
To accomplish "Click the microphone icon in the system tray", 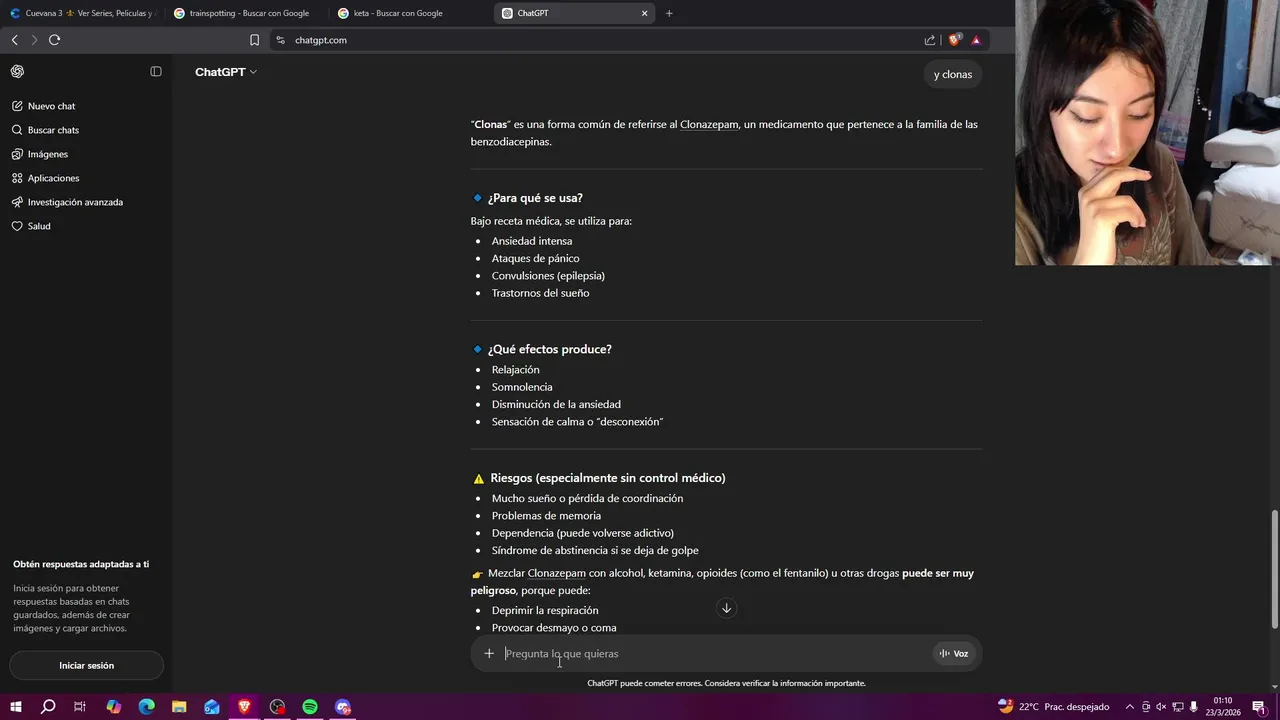I will point(1193,707).
